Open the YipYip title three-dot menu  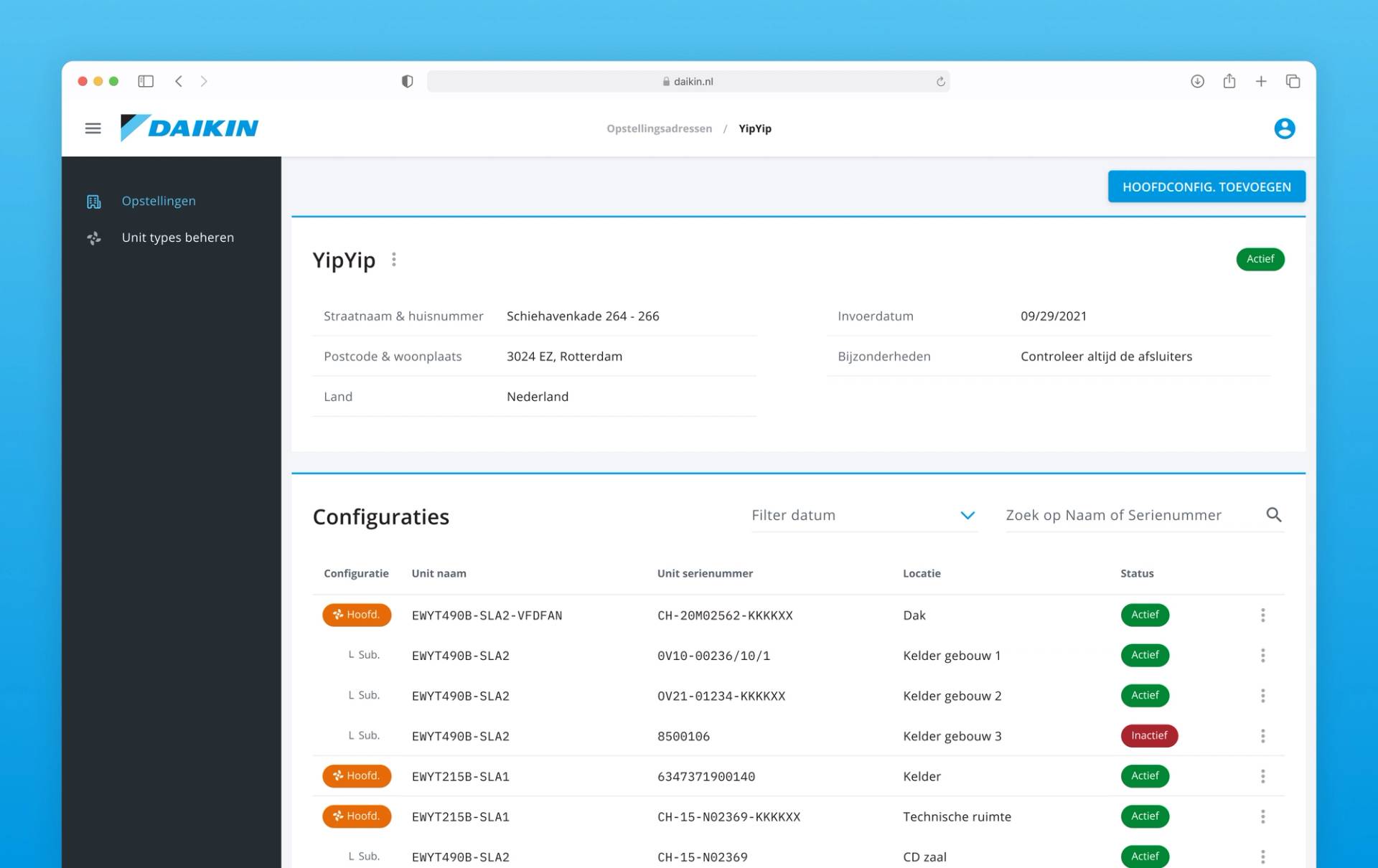[x=394, y=260]
